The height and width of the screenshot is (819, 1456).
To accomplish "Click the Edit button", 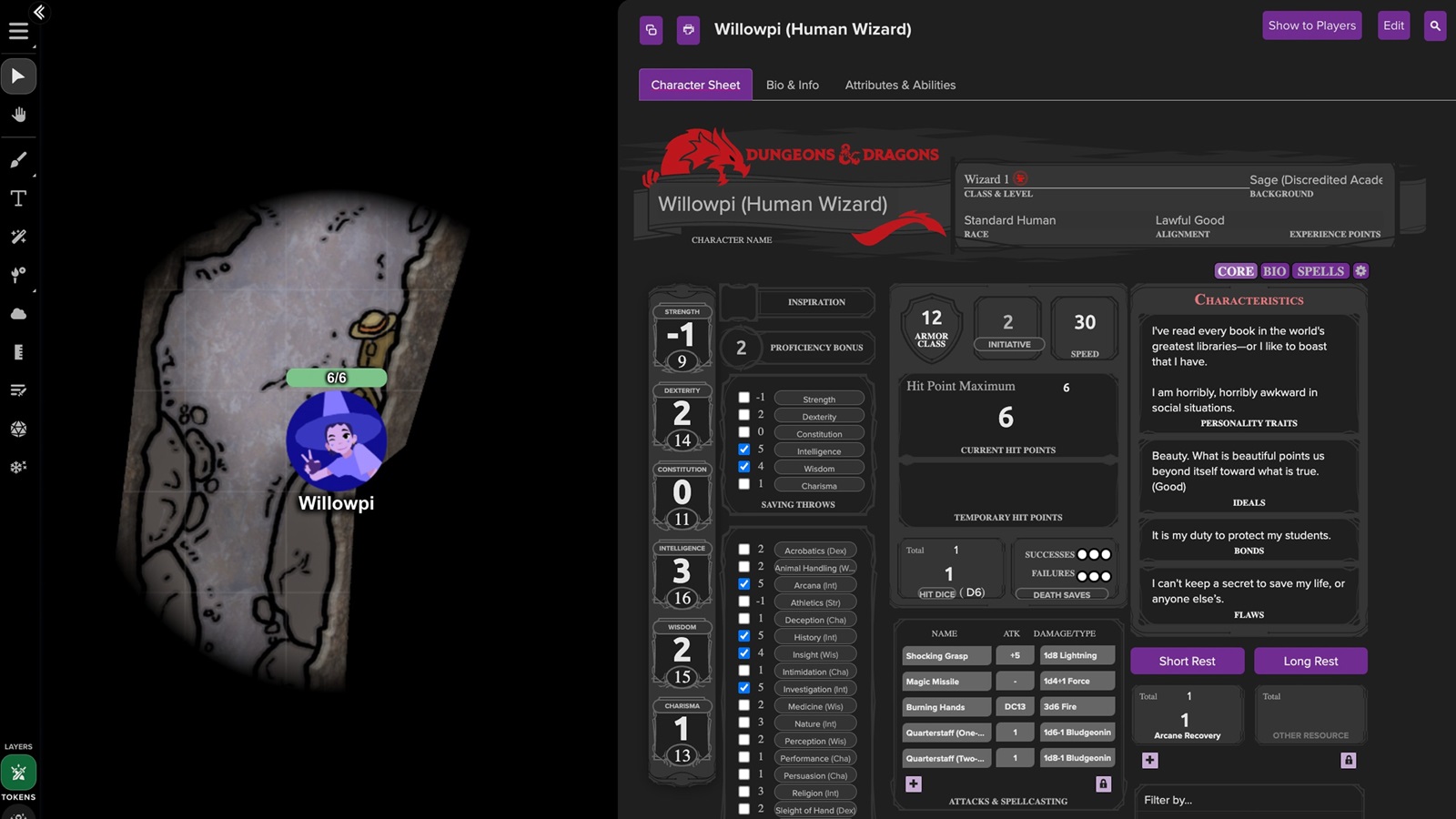I will (x=1393, y=25).
